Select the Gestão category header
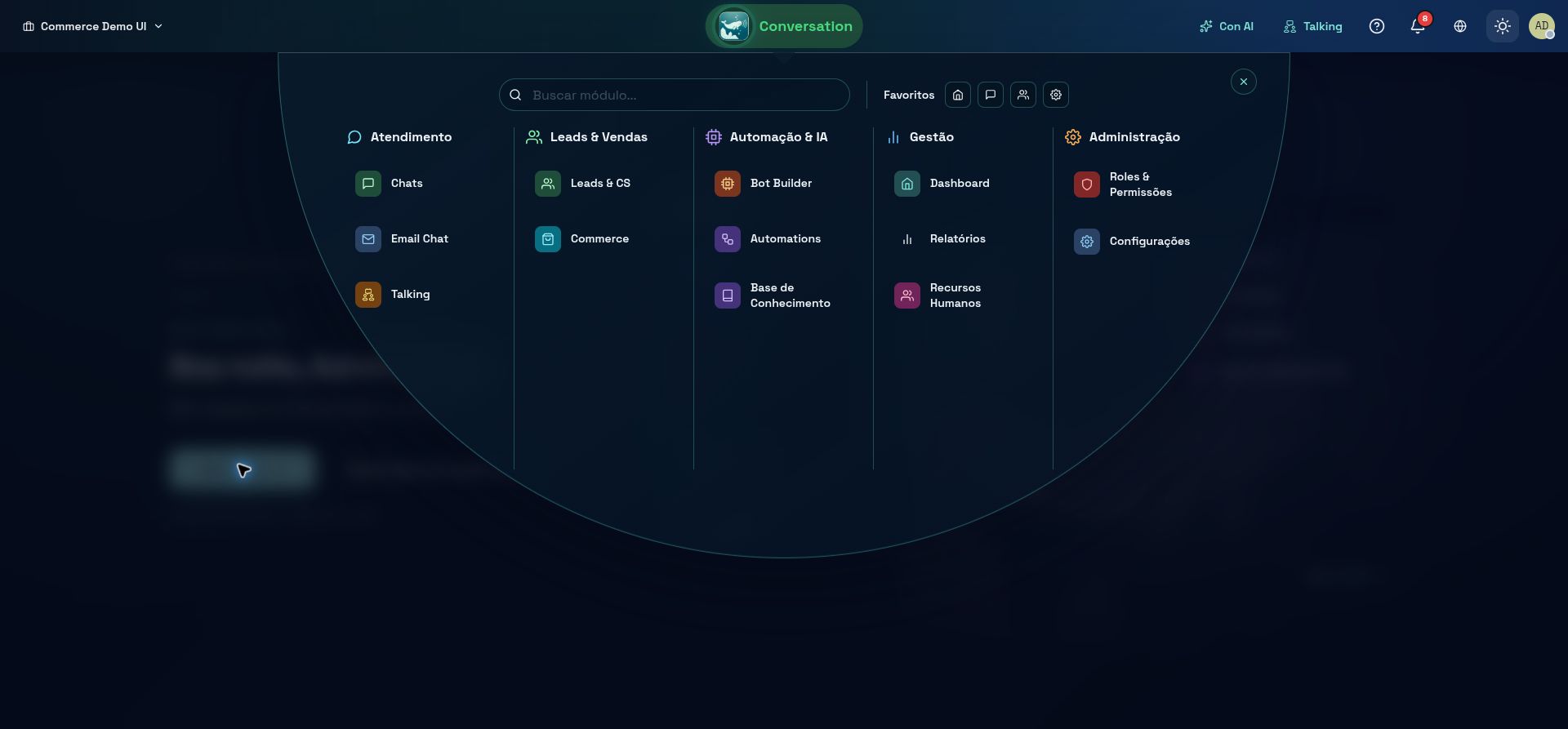 tap(920, 137)
